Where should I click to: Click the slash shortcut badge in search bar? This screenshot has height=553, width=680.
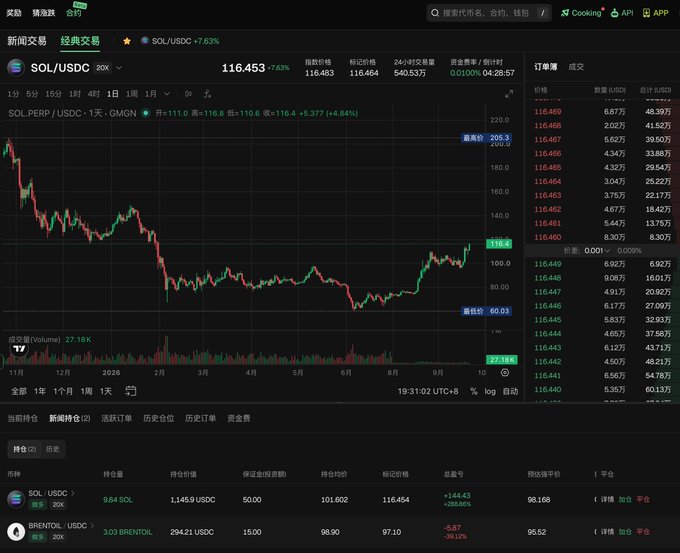coord(543,13)
